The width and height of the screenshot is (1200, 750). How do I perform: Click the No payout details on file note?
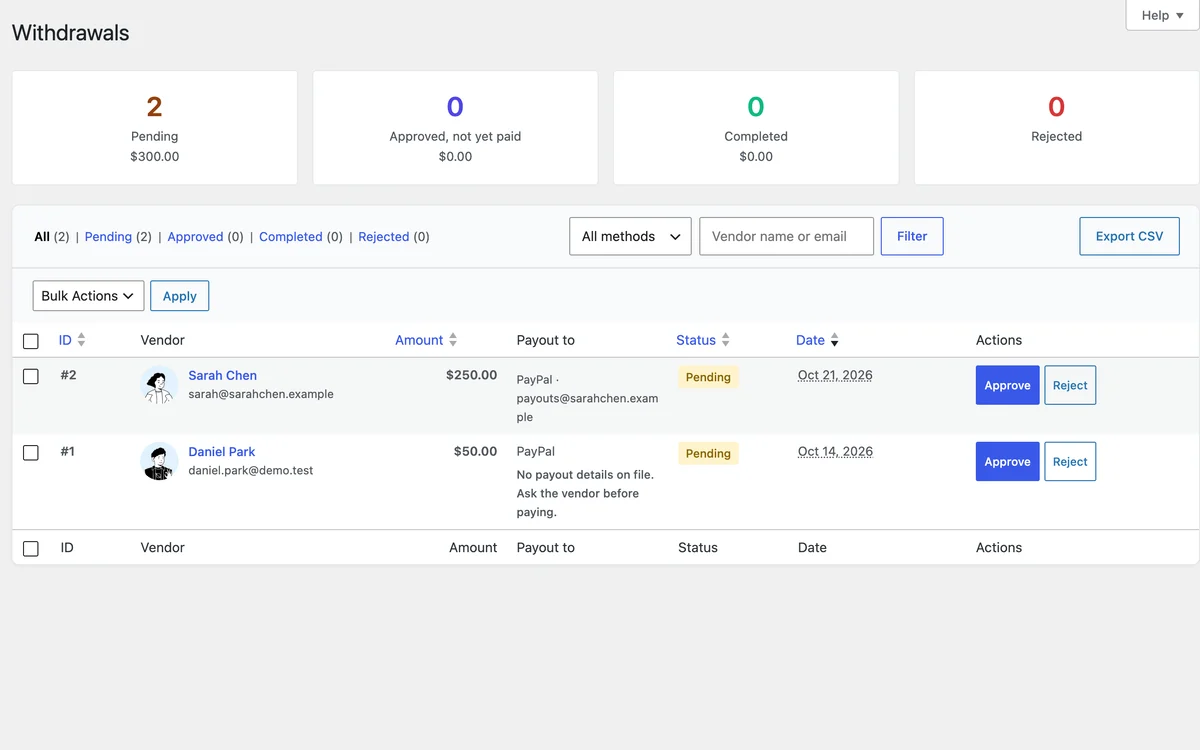tap(585, 493)
